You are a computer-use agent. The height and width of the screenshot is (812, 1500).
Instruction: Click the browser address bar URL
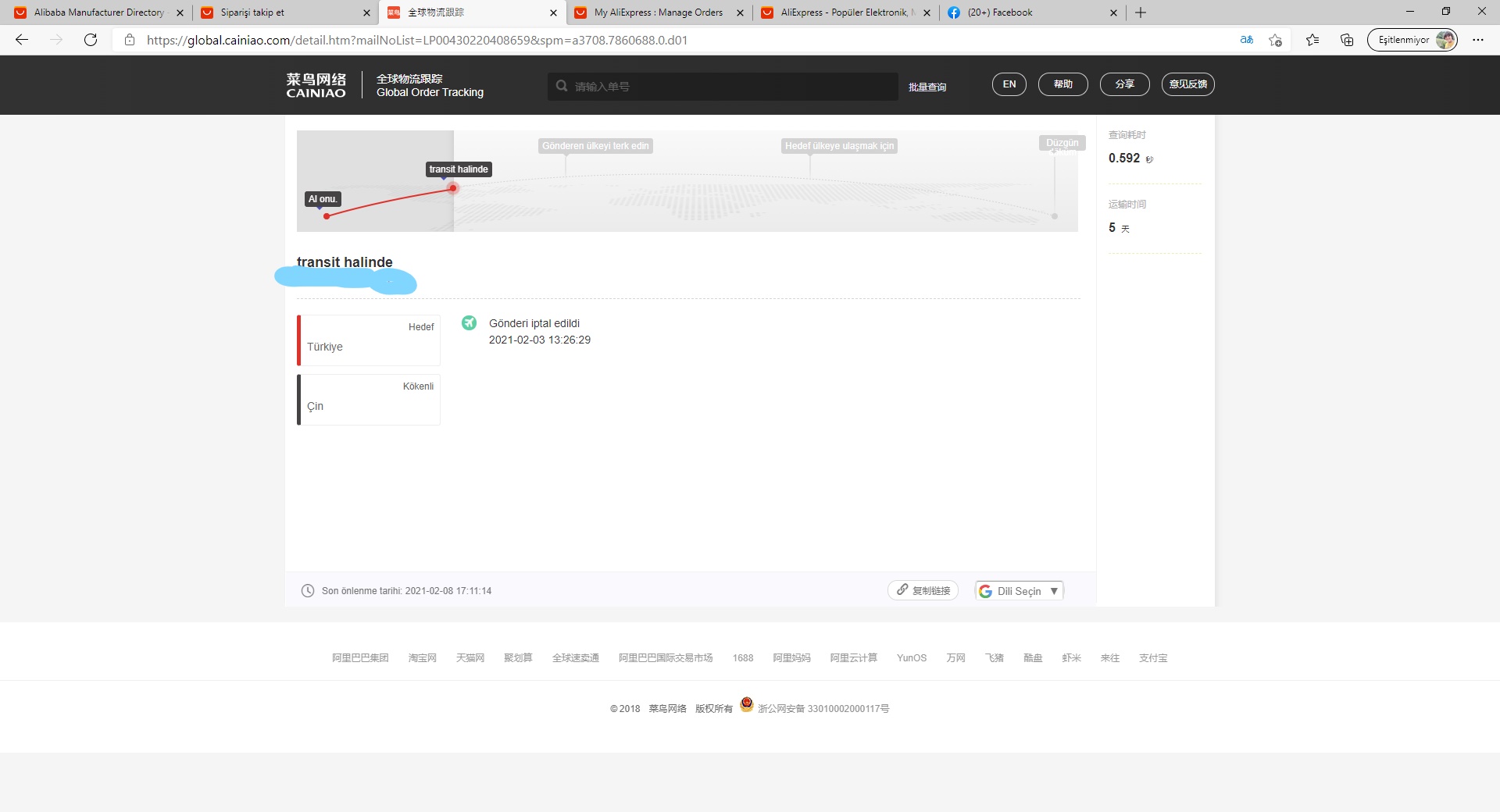417,40
